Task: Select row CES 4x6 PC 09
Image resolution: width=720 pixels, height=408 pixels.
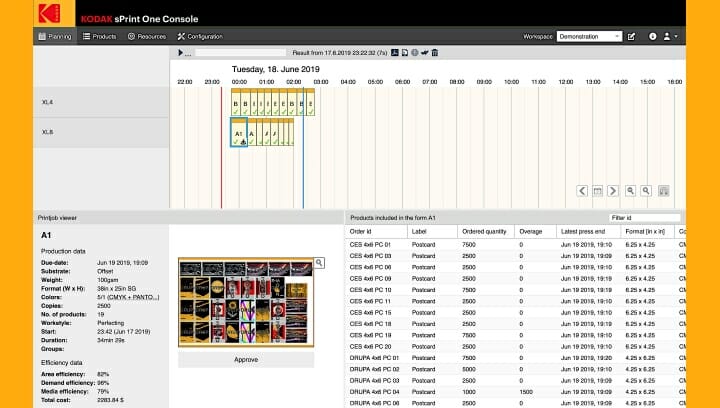Action: coord(515,279)
